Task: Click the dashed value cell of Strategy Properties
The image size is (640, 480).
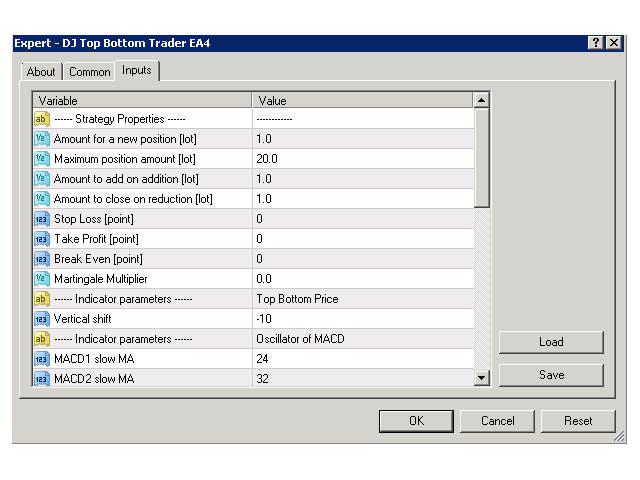Action: (363, 119)
